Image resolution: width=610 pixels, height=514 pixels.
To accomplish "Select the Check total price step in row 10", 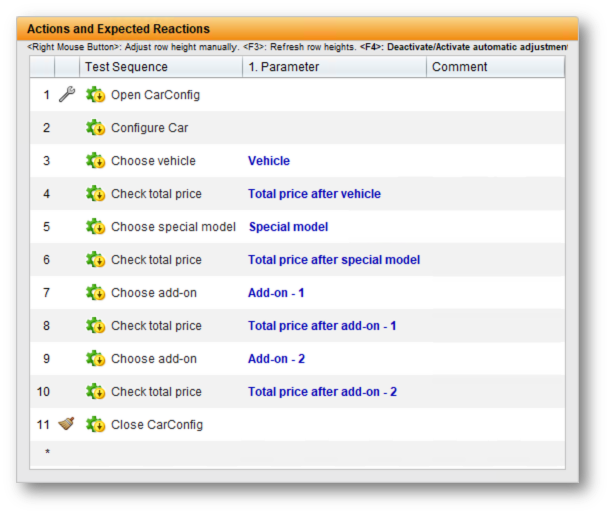I will [156, 391].
